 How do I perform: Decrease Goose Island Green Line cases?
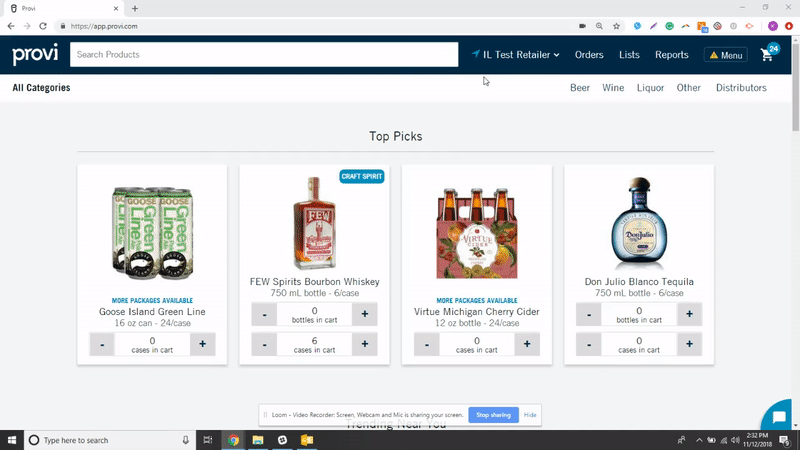point(102,344)
